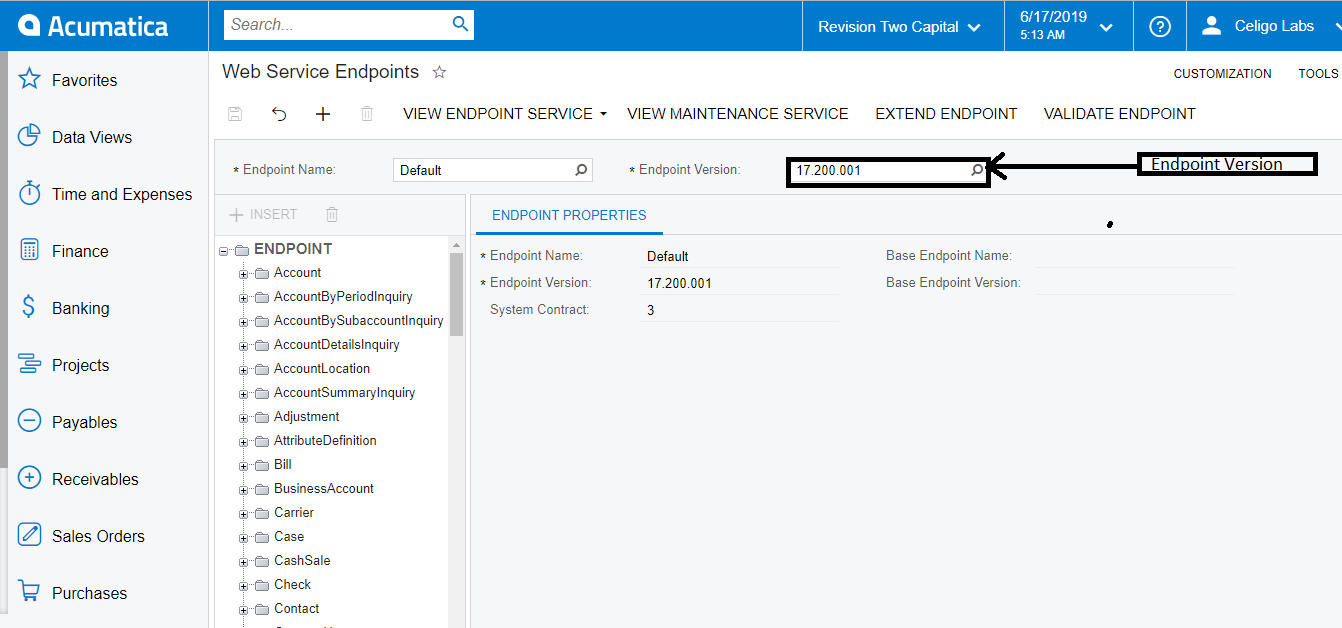Select AttributeDefinition tree item
This screenshot has width=1342, height=628.
point(325,441)
